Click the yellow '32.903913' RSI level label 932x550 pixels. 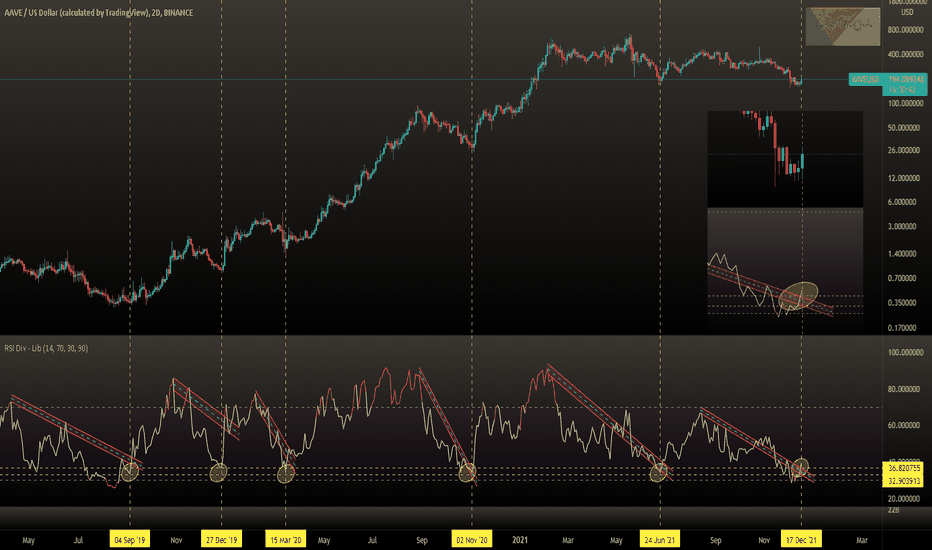coord(903,481)
